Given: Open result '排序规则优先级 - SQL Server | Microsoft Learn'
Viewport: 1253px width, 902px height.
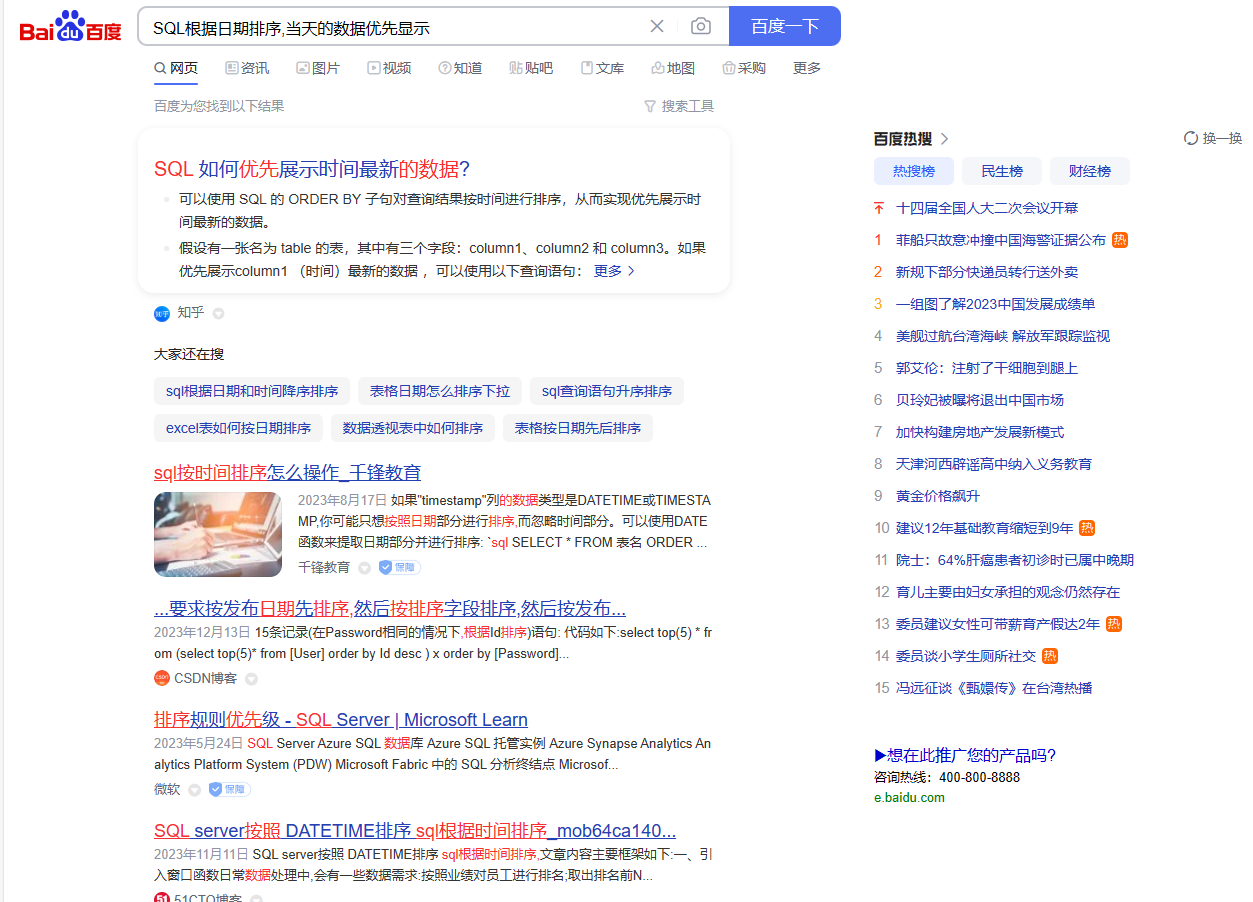Looking at the screenshot, I should [341, 720].
